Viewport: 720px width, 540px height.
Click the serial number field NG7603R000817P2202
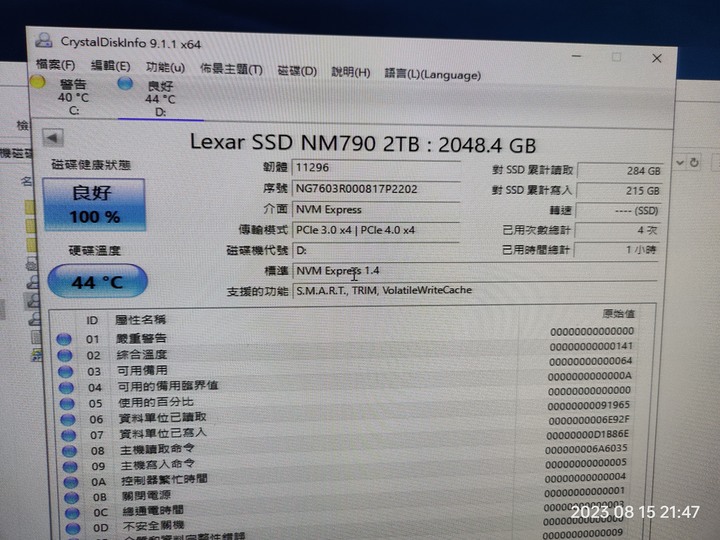click(377, 189)
